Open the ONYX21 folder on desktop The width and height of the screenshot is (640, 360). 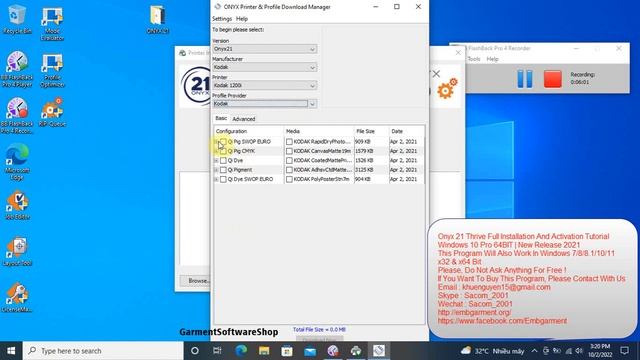(157, 19)
